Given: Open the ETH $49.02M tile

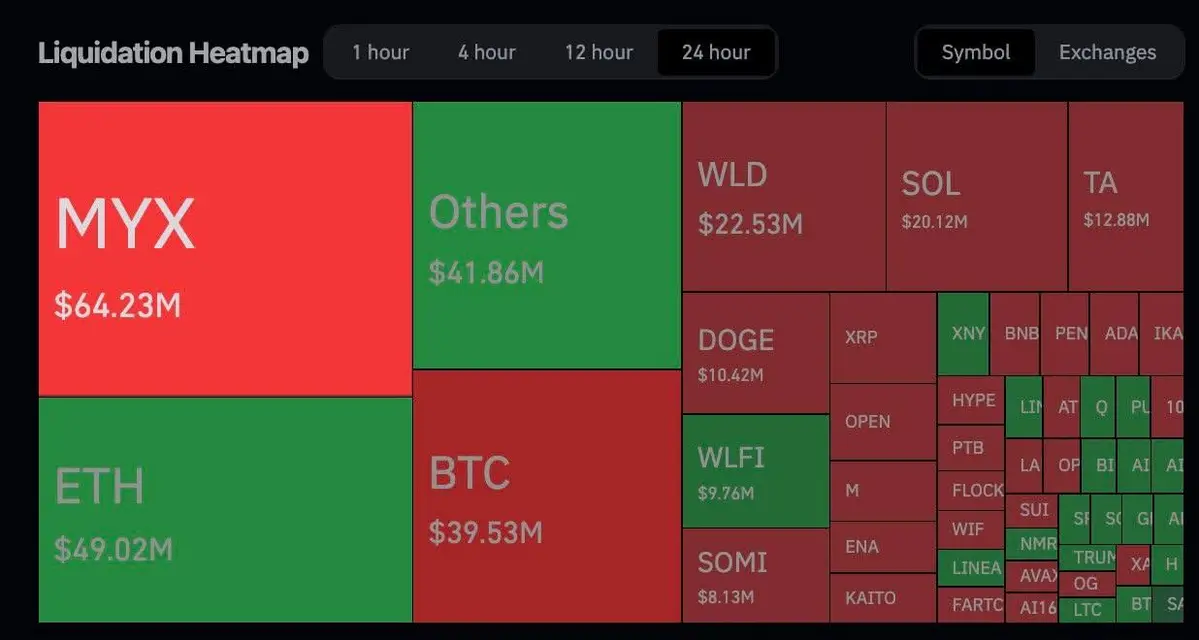Looking at the screenshot, I should pos(225,510).
